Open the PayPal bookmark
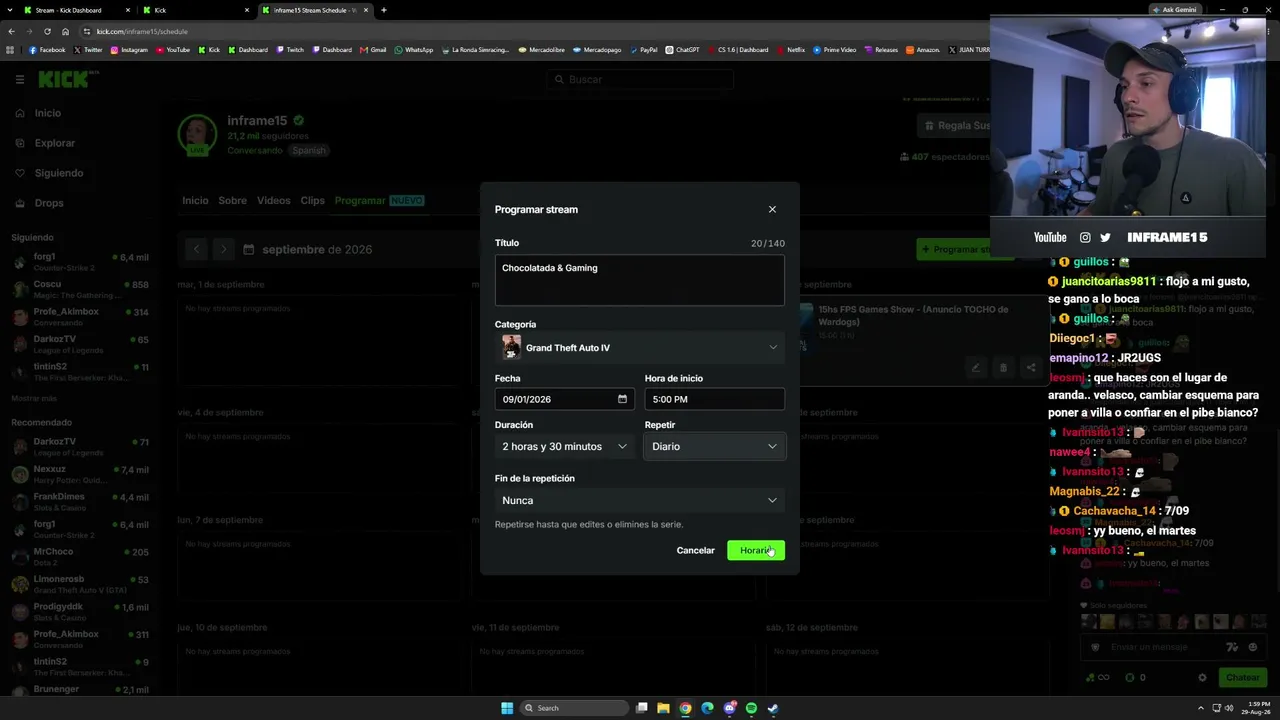Viewport: 1280px width, 720px height. [643, 50]
